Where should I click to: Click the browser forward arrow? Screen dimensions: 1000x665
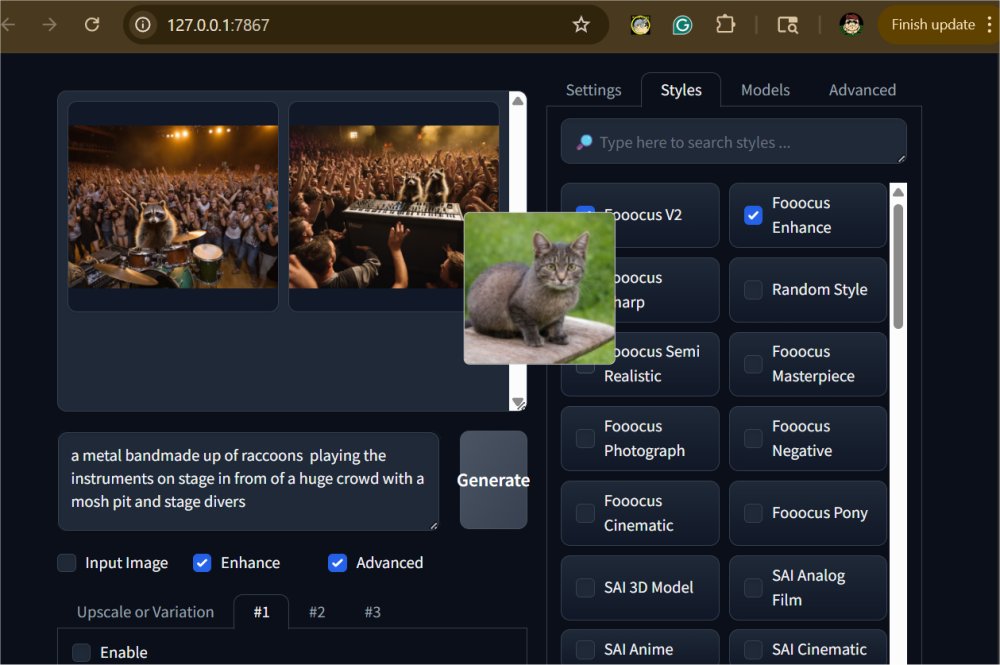[49, 25]
